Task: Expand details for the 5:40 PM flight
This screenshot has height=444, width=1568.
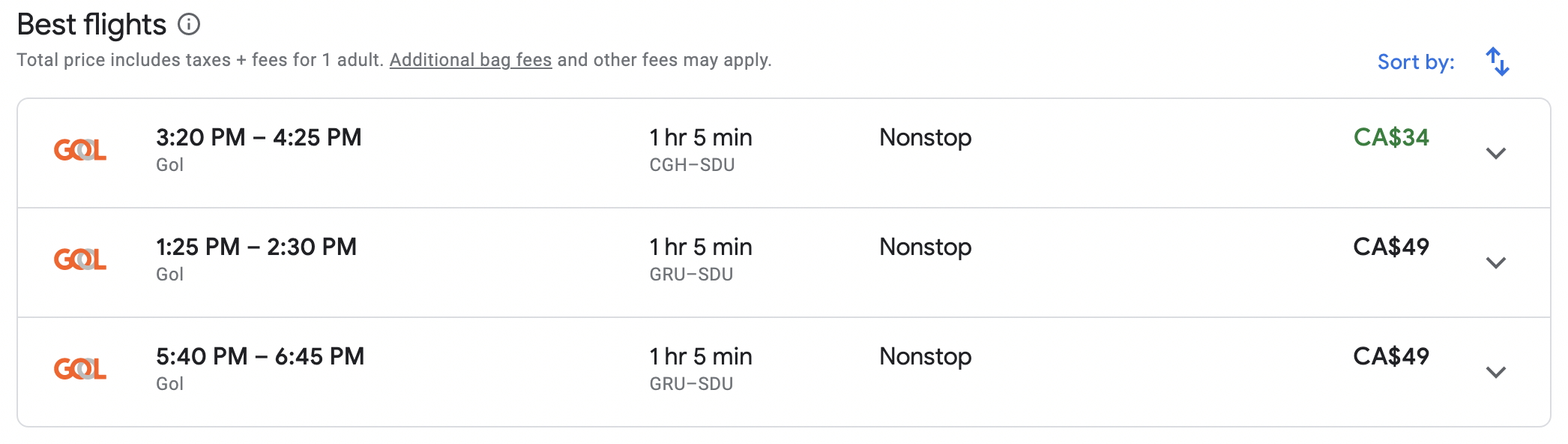Action: click(x=1495, y=372)
